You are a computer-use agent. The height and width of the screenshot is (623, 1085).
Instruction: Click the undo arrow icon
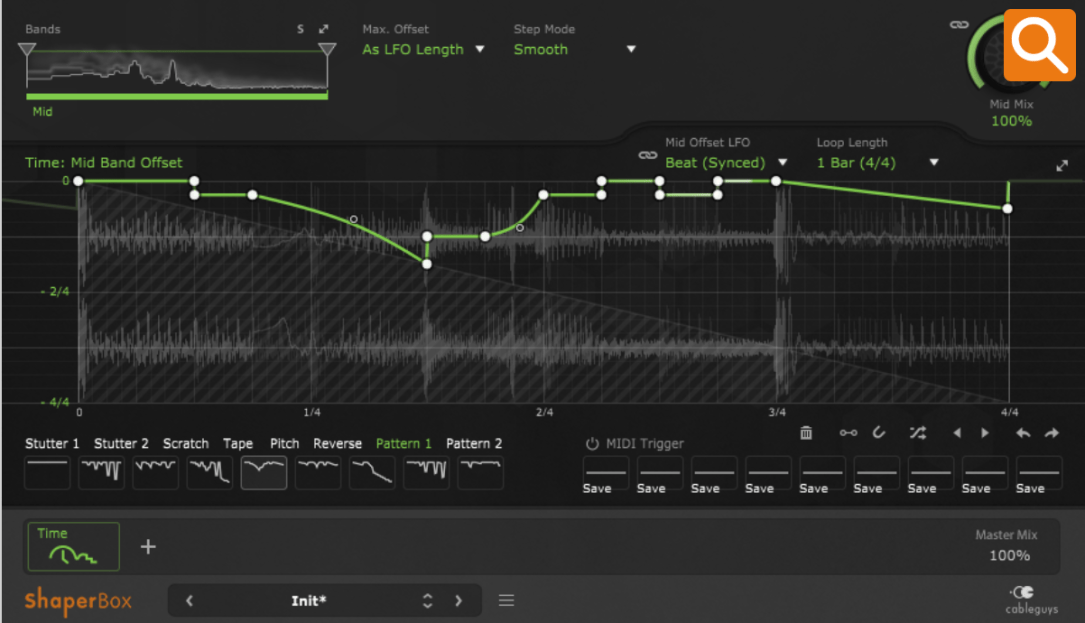(x=1023, y=433)
